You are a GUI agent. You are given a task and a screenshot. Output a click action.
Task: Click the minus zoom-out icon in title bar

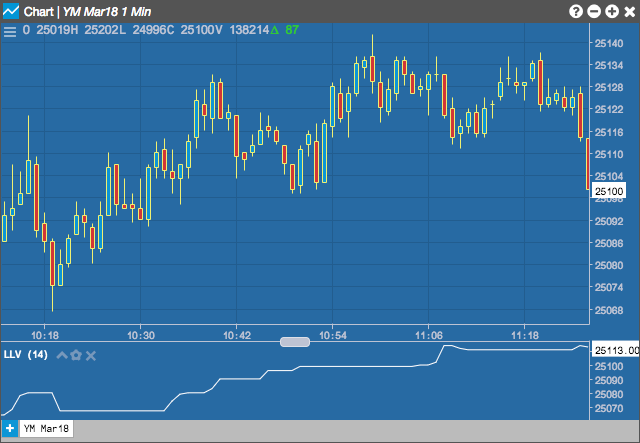[594, 11]
